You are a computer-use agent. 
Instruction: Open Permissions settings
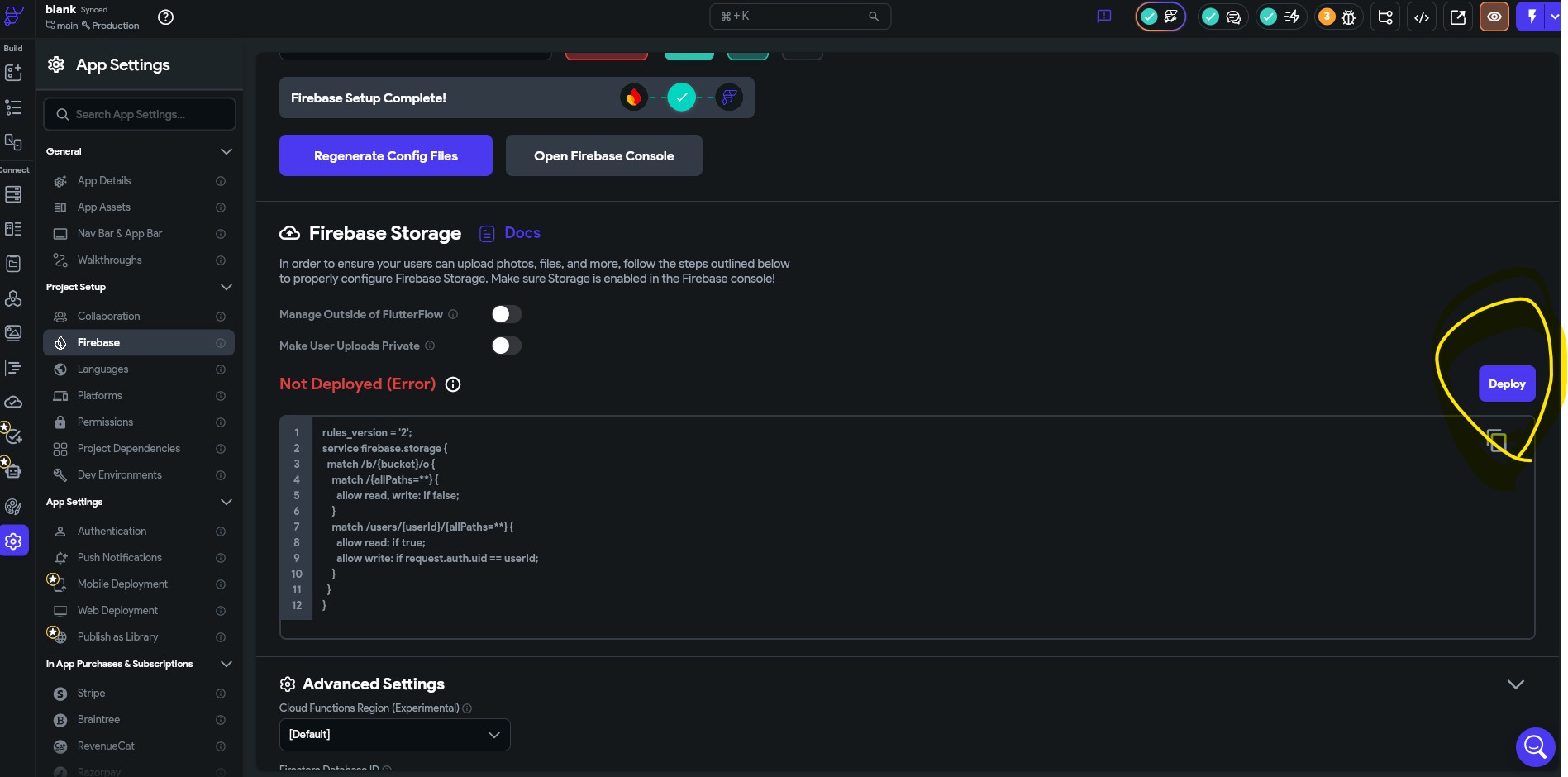(x=139, y=422)
